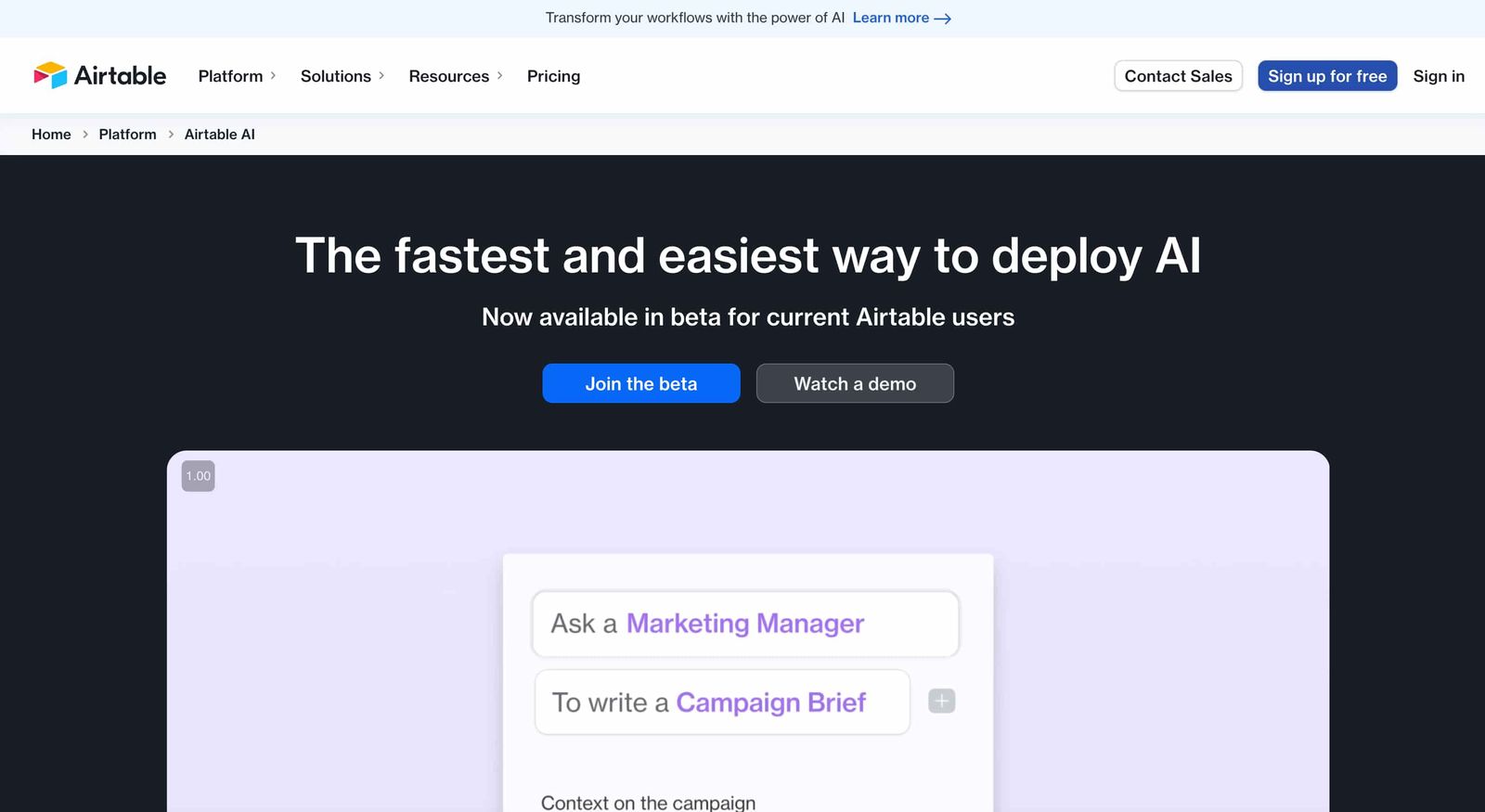Click the Context on the campaign text
The width and height of the screenshot is (1485, 812).
(x=648, y=802)
